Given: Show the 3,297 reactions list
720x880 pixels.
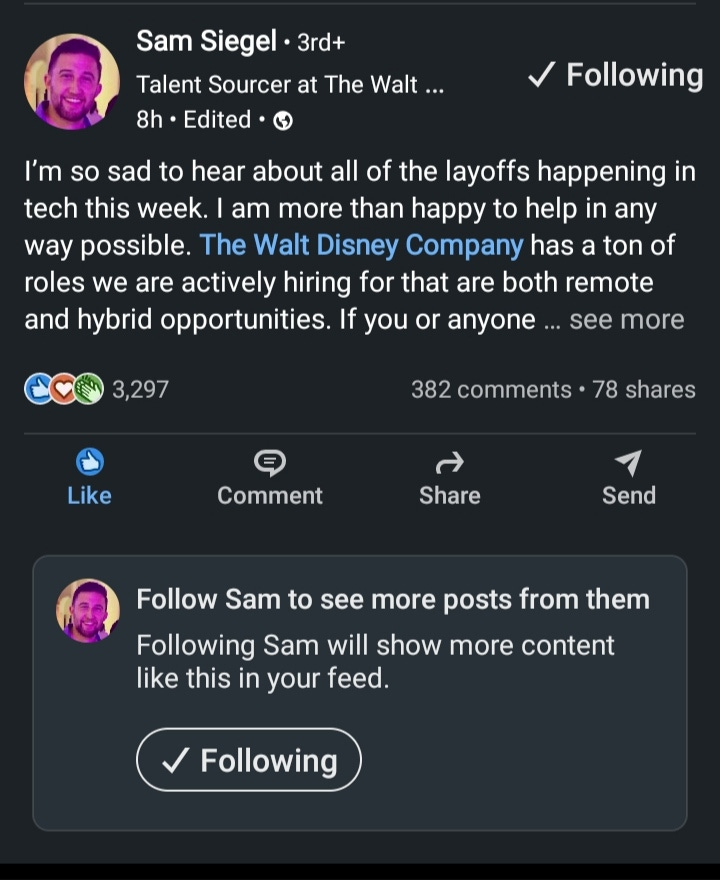Looking at the screenshot, I should coord(140,389).
